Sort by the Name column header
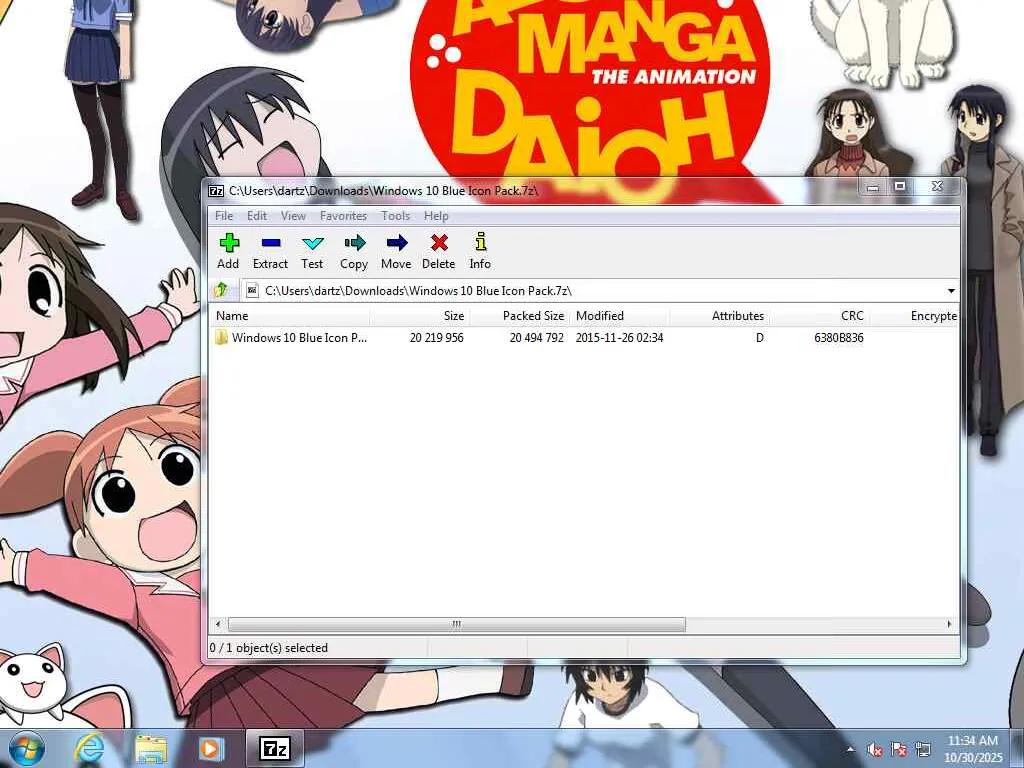Viewport: 1024px width, 768px height. click(x=289, y=316)
